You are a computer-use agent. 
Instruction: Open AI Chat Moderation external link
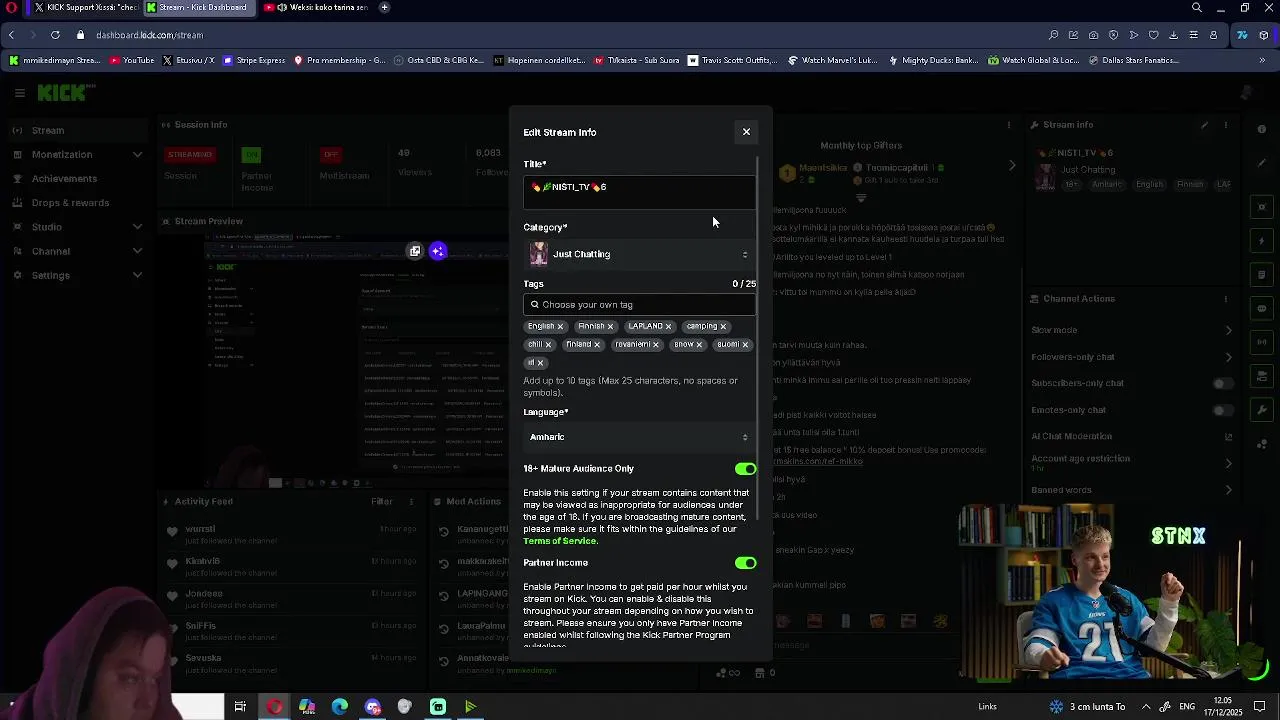(1229, 437)
